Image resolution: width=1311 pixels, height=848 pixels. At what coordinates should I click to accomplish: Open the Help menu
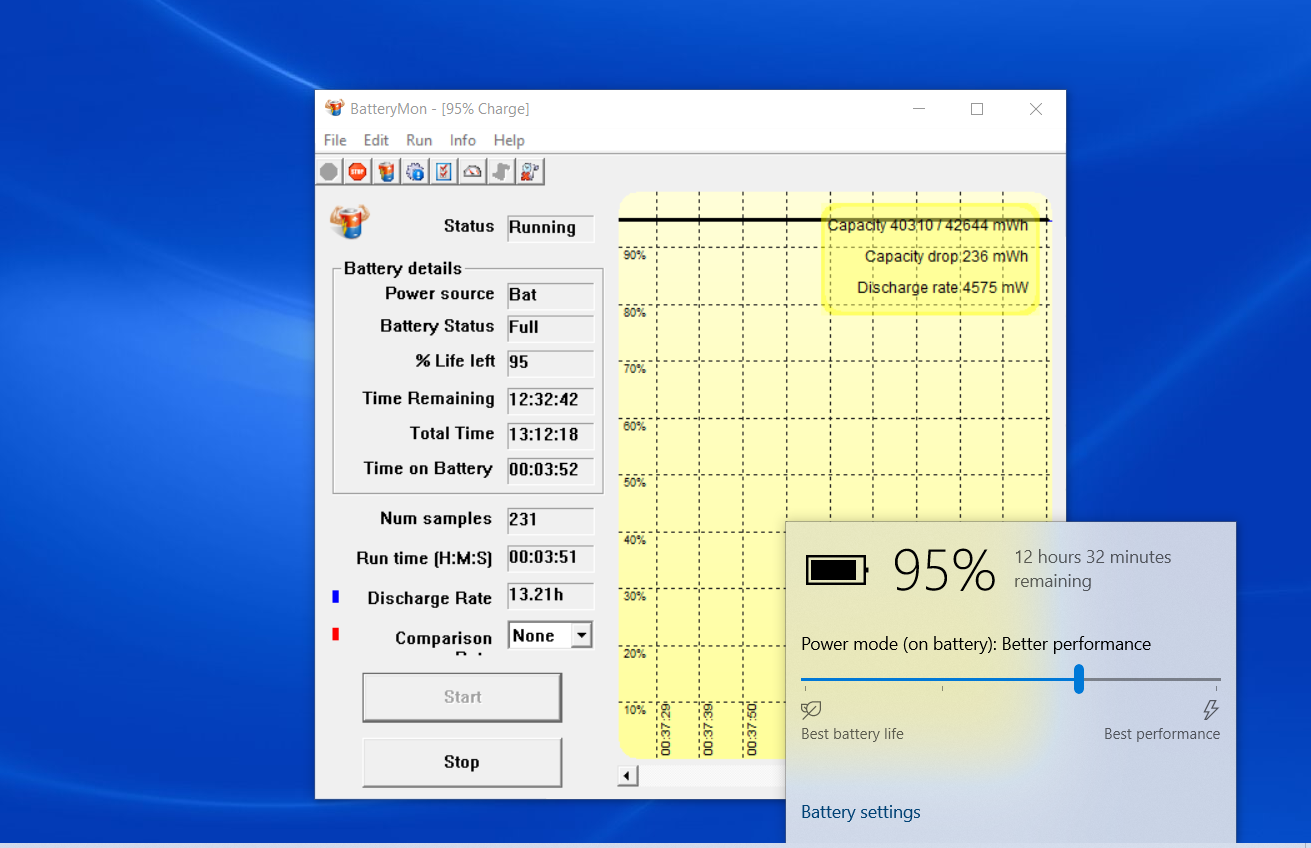pos(509,140)
